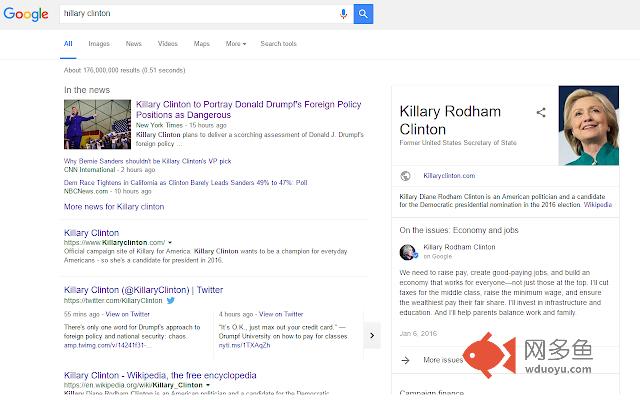The image size is (640, 400).
Task: Switch to the Maps tab
Action: (x=202, y=44)
